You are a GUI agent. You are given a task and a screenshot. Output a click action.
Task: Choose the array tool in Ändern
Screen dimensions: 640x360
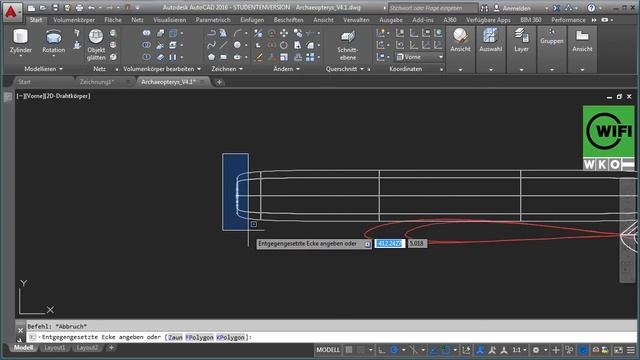point(310,57)
